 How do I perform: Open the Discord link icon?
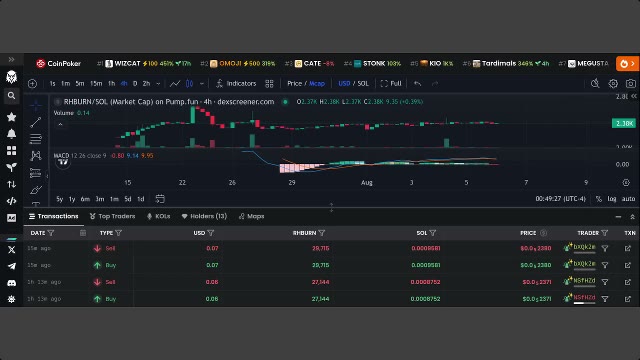coord(11,283)
